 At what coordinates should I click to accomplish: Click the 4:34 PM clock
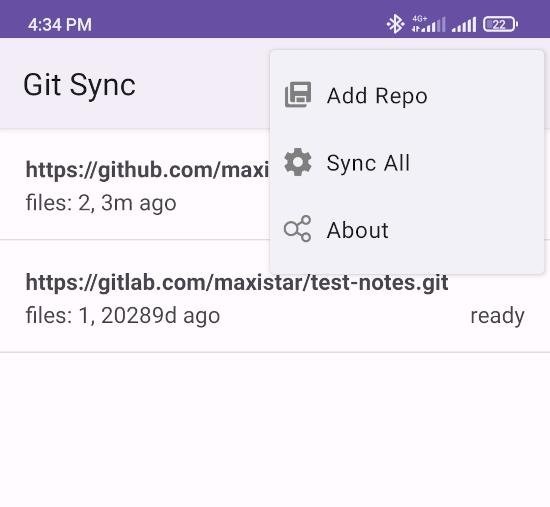pyautogui.click(x=60, y=25)
